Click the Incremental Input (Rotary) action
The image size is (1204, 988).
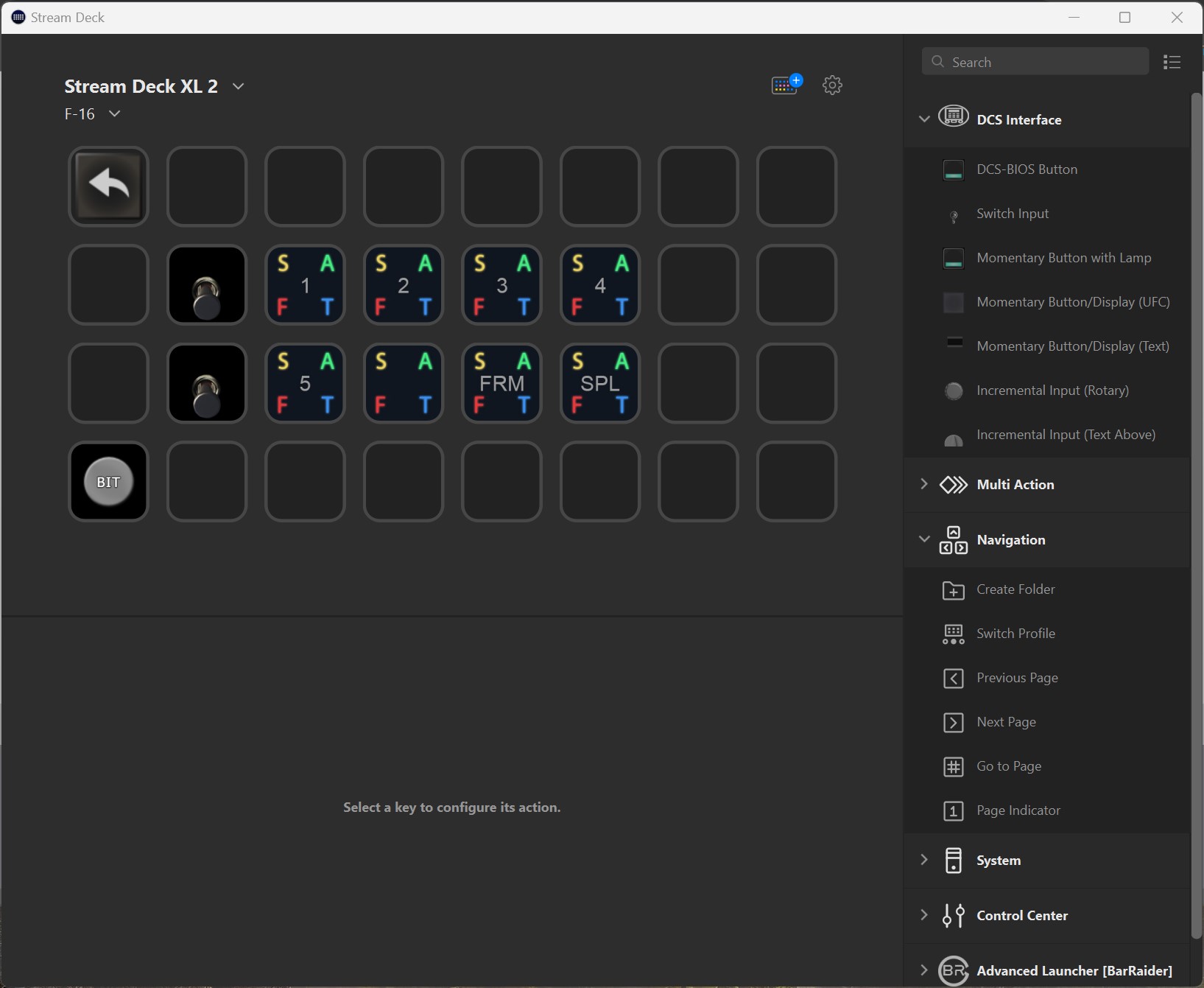coord(1052,390)
